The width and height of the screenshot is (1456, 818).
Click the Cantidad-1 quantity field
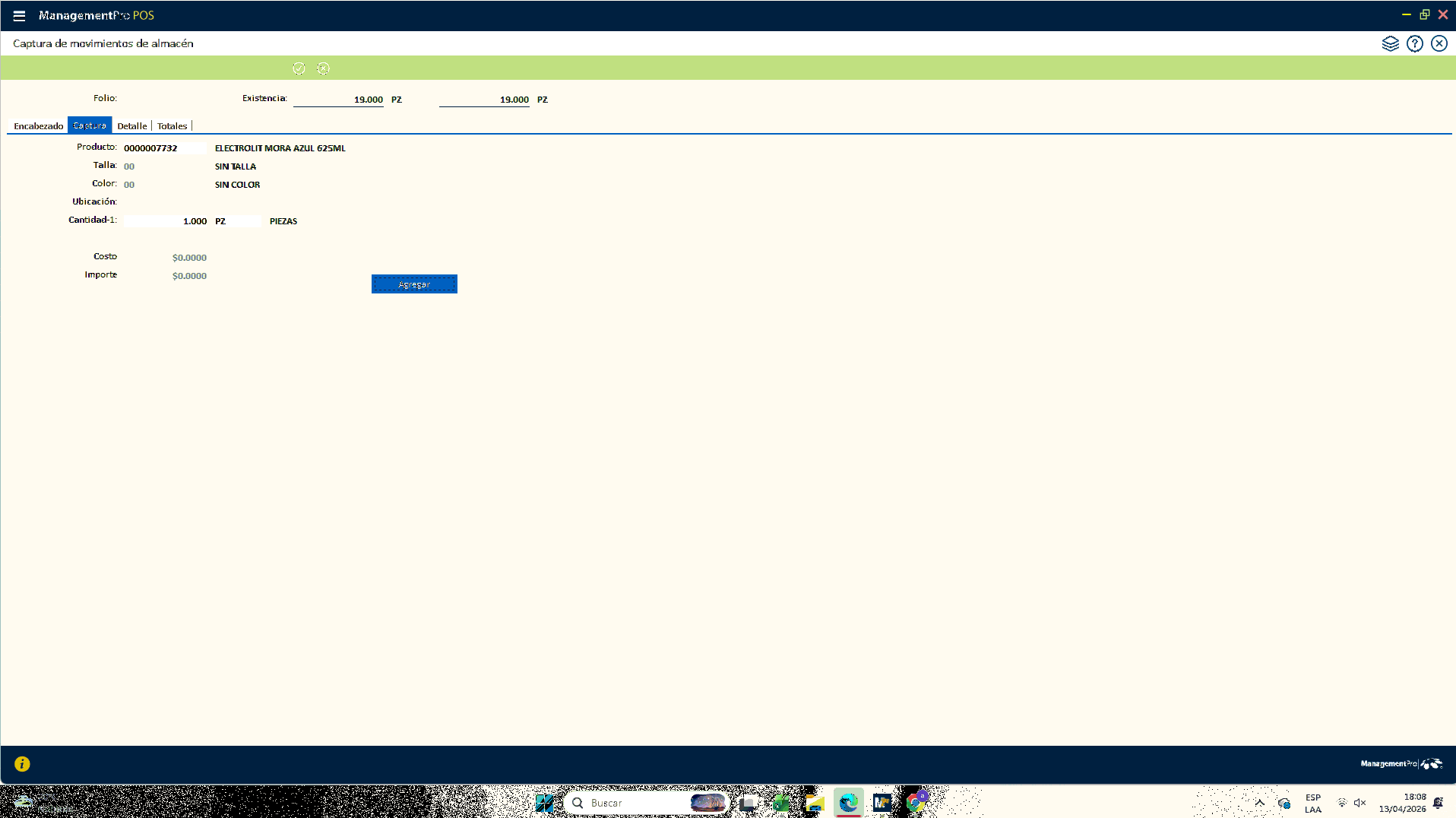[x=165, y=221]
